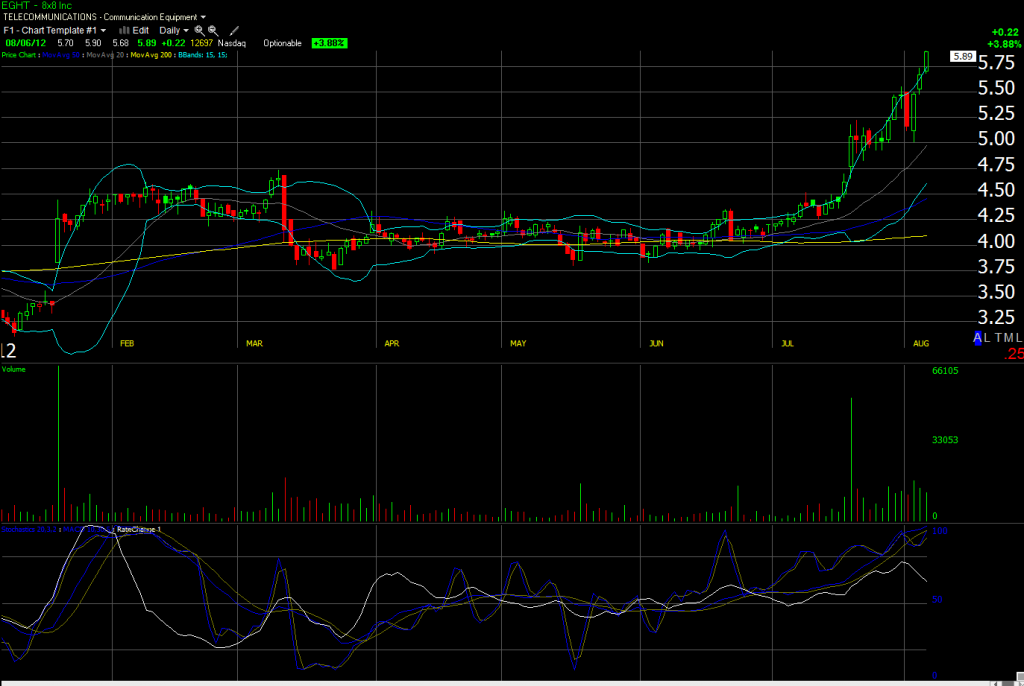Click the JUN month label on time axis
The height and width of the screenshot is (686, 1024).
coord(656,344)
